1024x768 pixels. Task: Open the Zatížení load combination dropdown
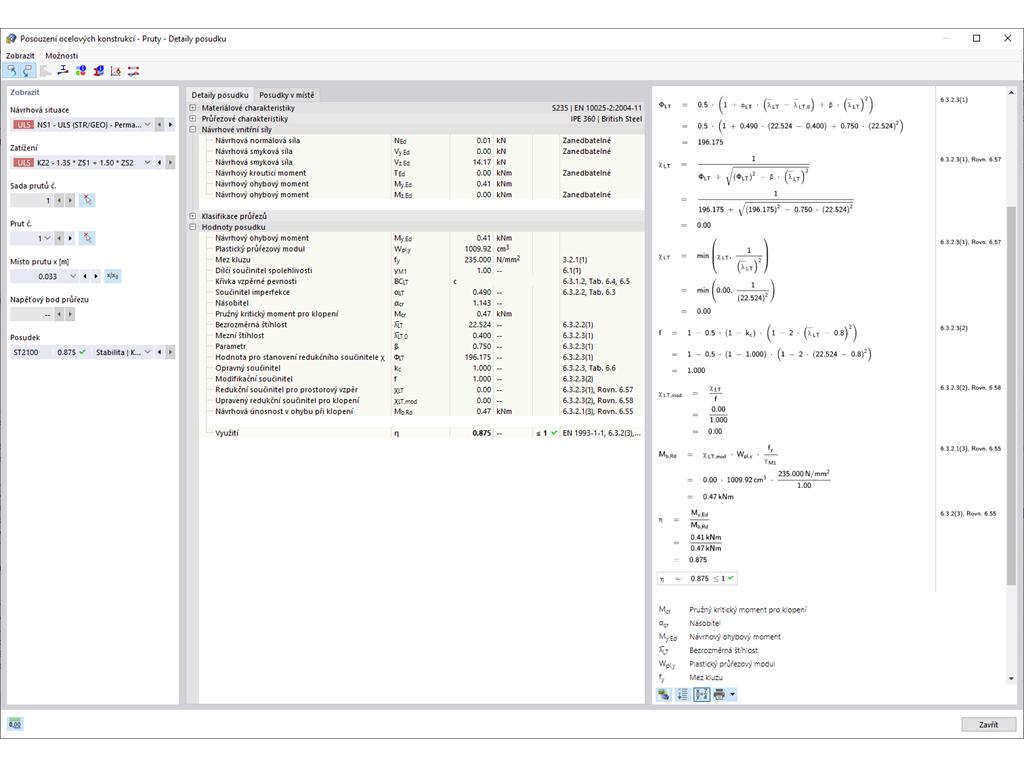(x=148, y=163)
